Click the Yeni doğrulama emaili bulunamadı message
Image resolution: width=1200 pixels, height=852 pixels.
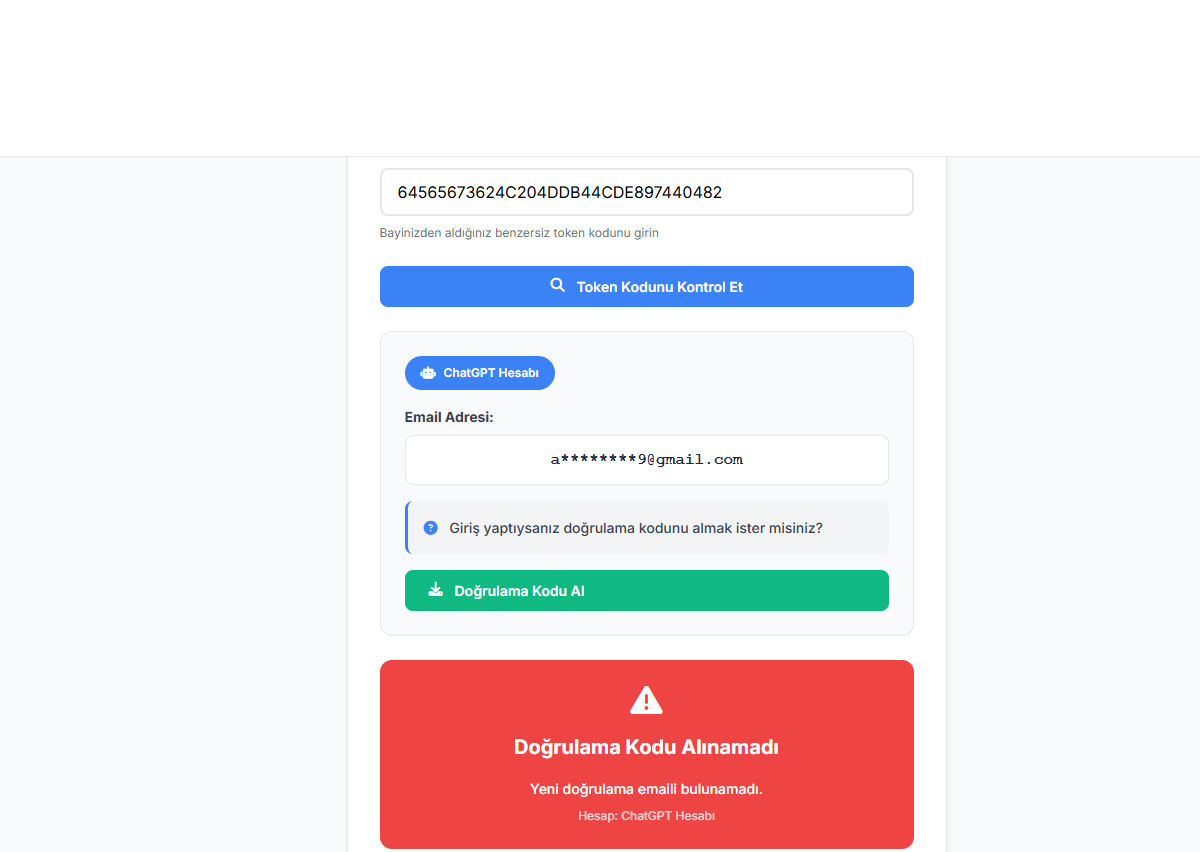646,789
